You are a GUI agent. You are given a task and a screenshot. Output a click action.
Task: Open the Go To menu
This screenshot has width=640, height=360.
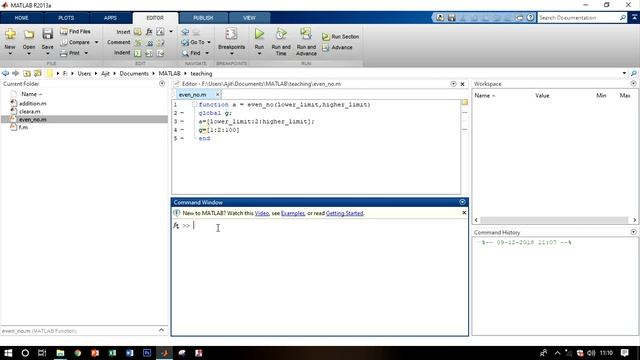click(x=196, y=42)
